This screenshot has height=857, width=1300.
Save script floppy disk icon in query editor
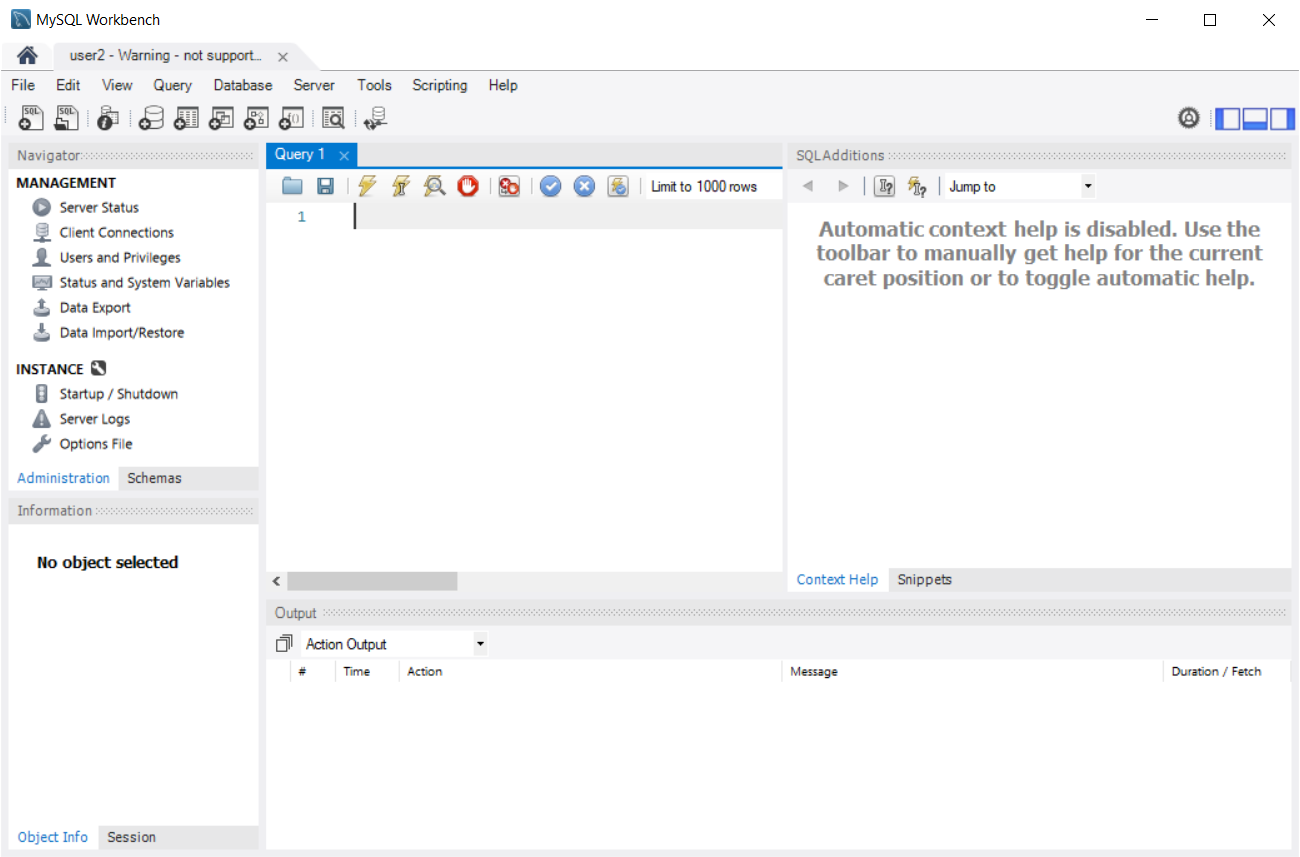pyautogui.click(x=325, y=186)
